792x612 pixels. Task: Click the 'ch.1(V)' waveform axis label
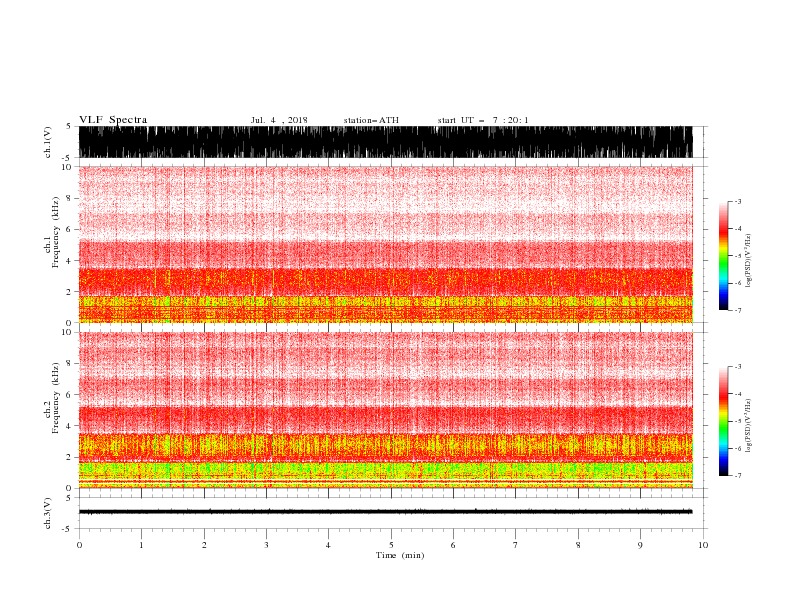pos(47,142)
